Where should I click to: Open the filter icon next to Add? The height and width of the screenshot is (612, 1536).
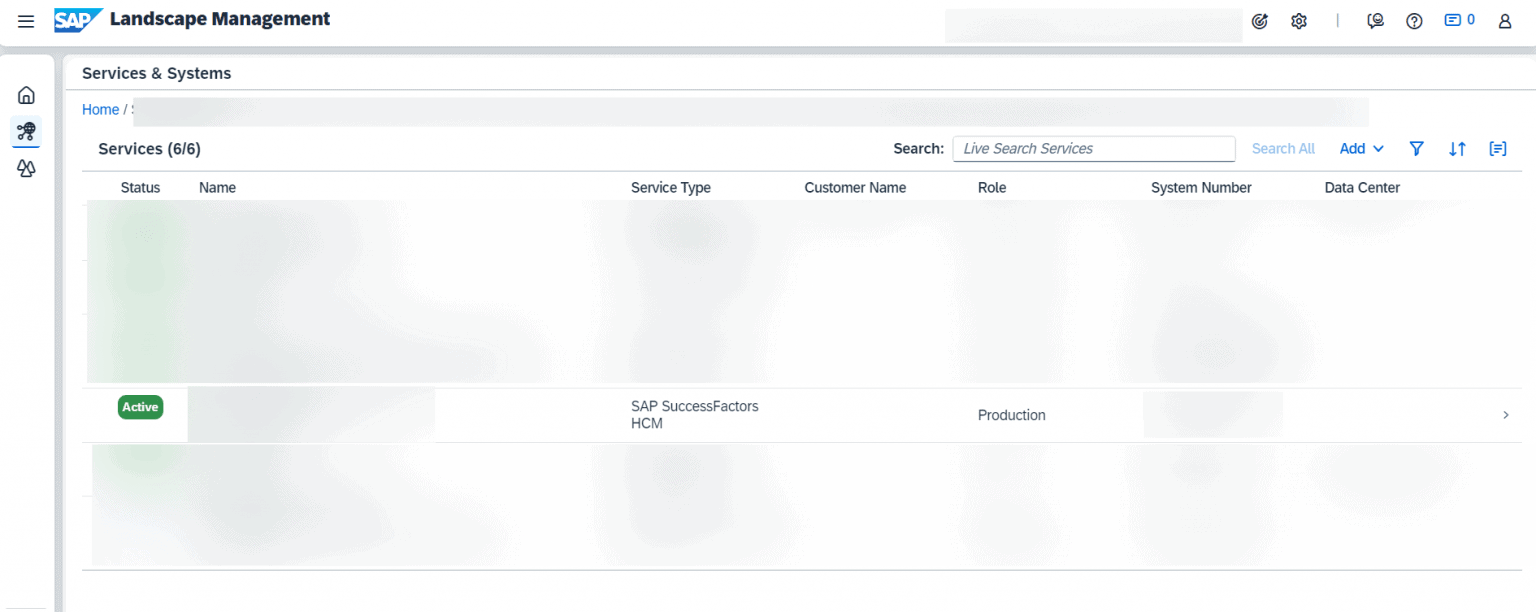(x=1416, y=148)
